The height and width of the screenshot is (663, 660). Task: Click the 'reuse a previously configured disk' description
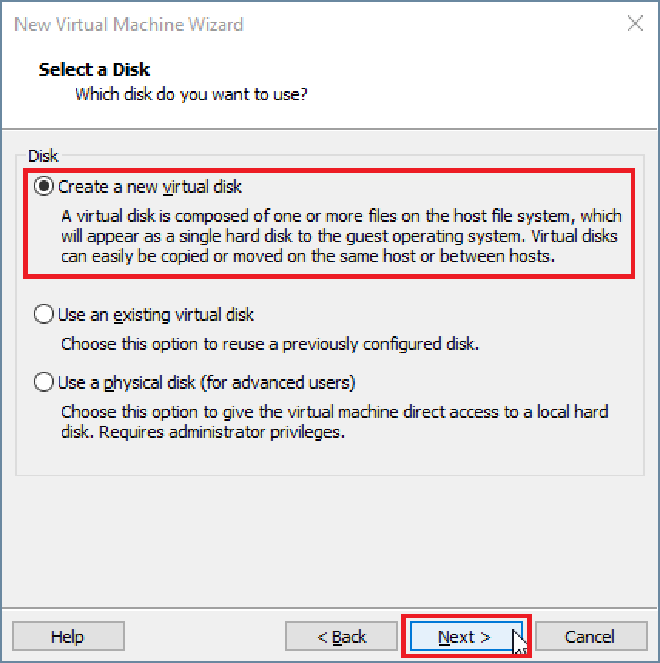click(270, 344)
